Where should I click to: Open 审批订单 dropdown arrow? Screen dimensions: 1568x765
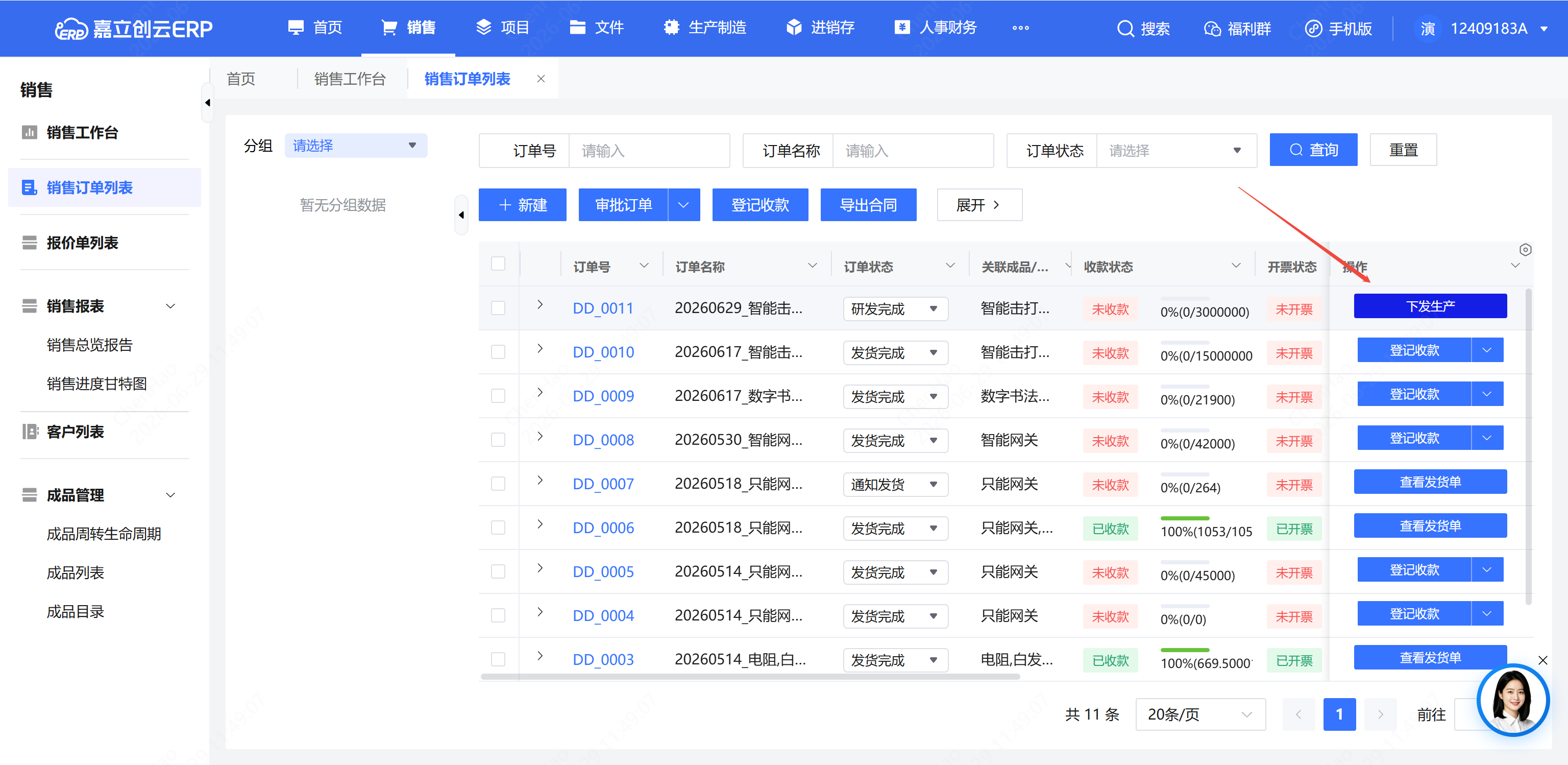[x=683, y=205]
